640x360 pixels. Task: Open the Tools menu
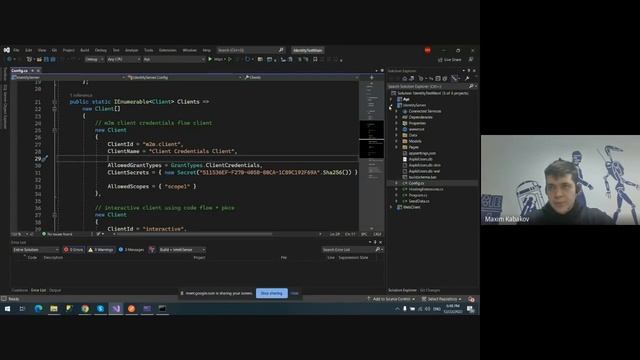click(x=149, y=50)
